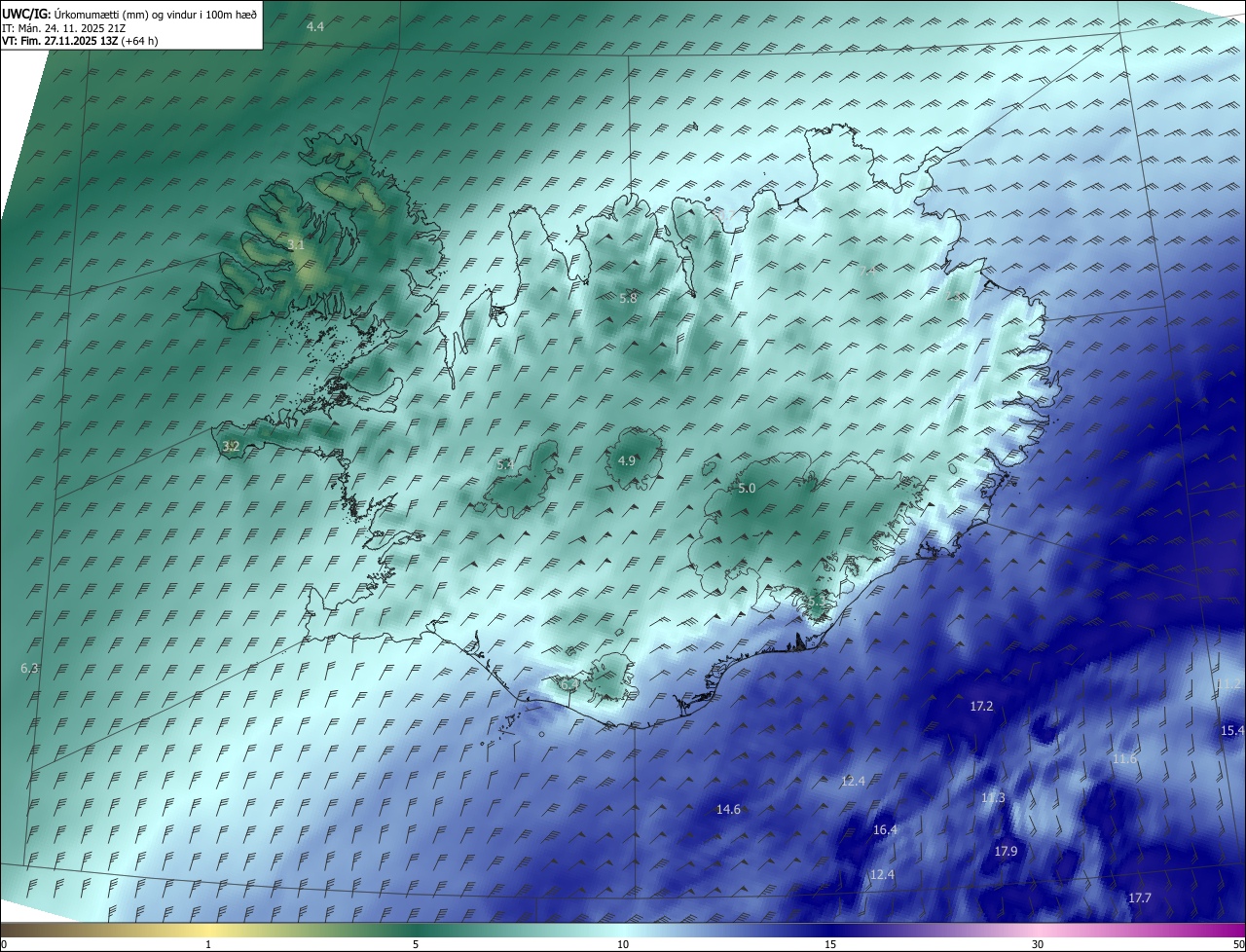Click the 30 tick label on the colorbar

[1038, 944]
